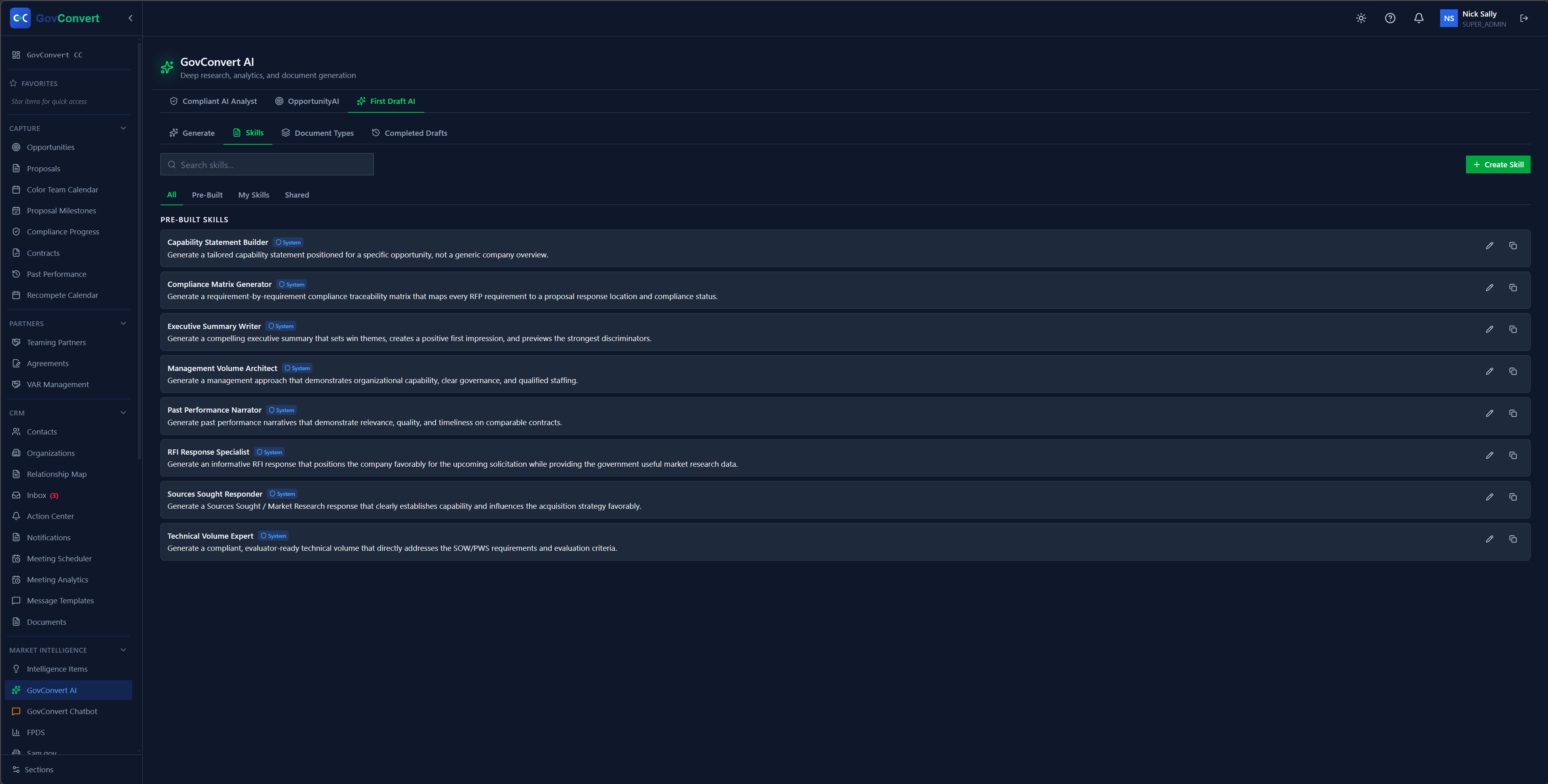
Task: Switch to the OpportunityAI tab
Action: click(307, 101)
